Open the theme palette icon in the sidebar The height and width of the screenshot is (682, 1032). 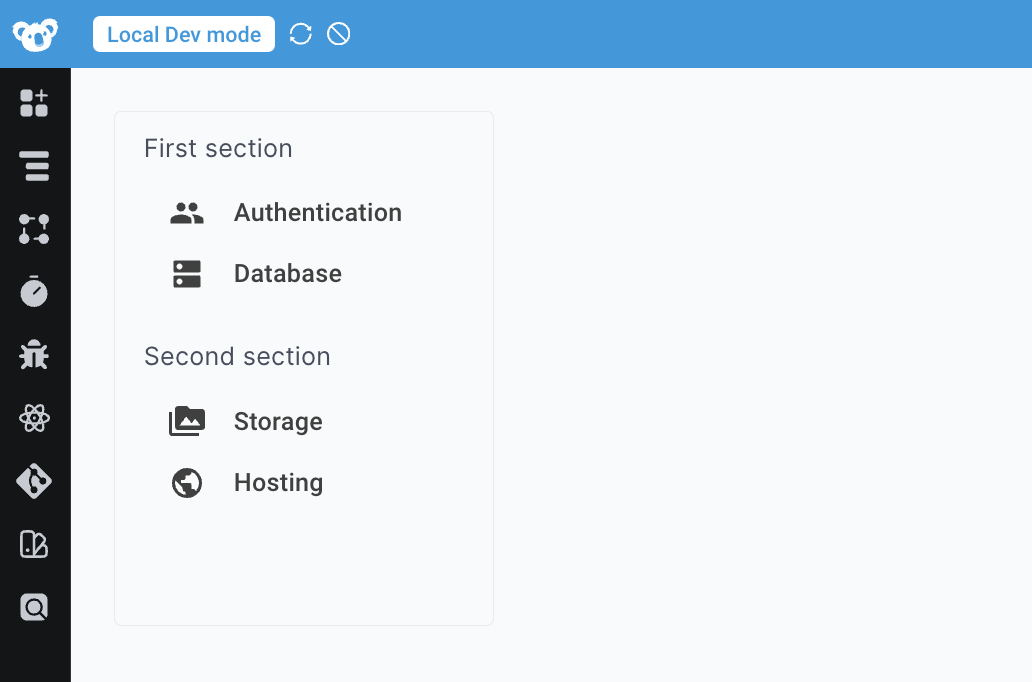click(35, 544)
